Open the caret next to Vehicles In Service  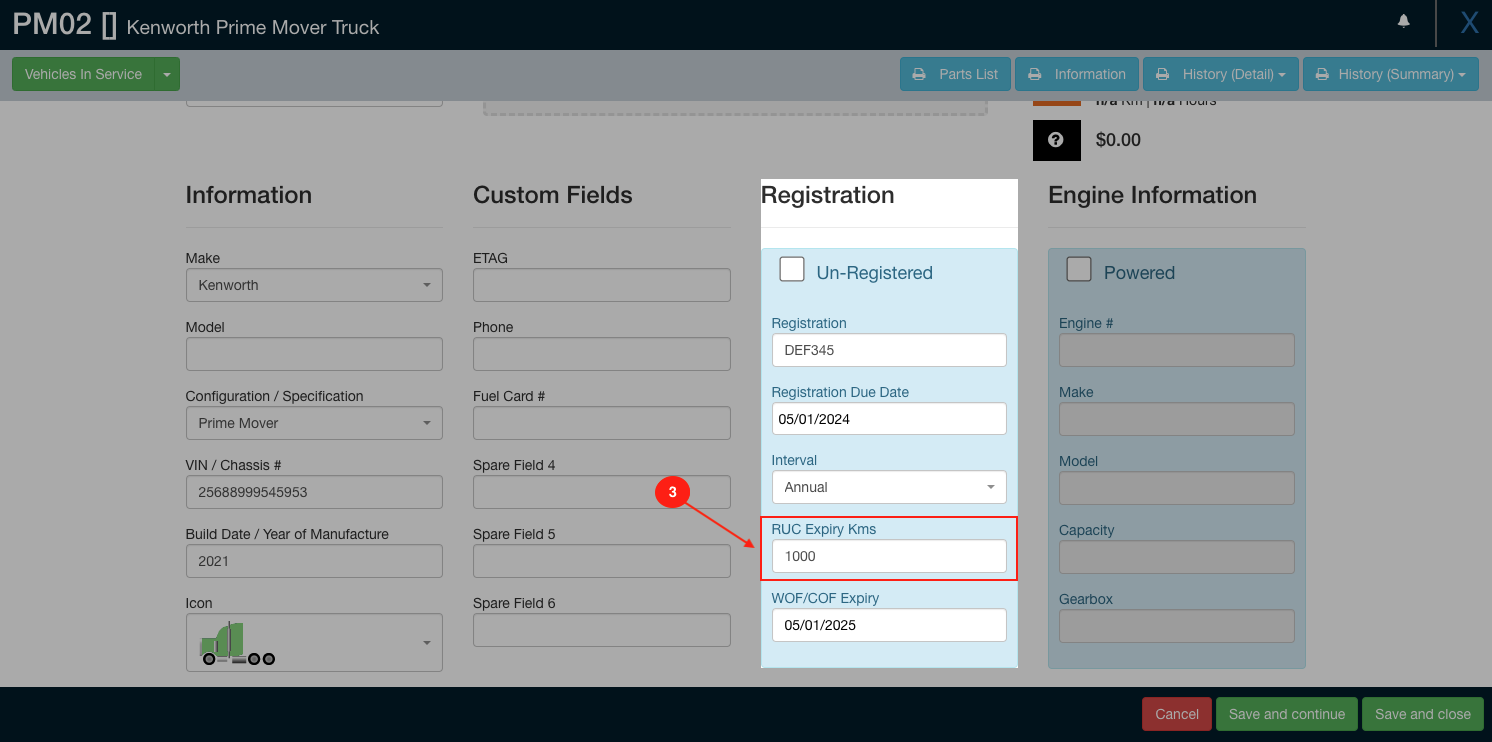(167, 74)
